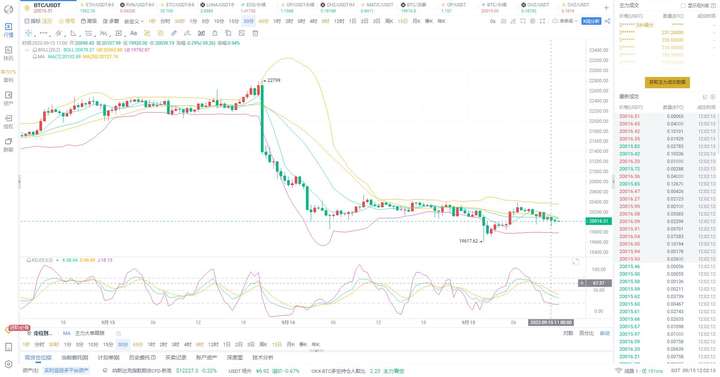The image size is (720, 377).
Task: Collapse the BOLL indicator legend arrow
Action: coord(28,50)
